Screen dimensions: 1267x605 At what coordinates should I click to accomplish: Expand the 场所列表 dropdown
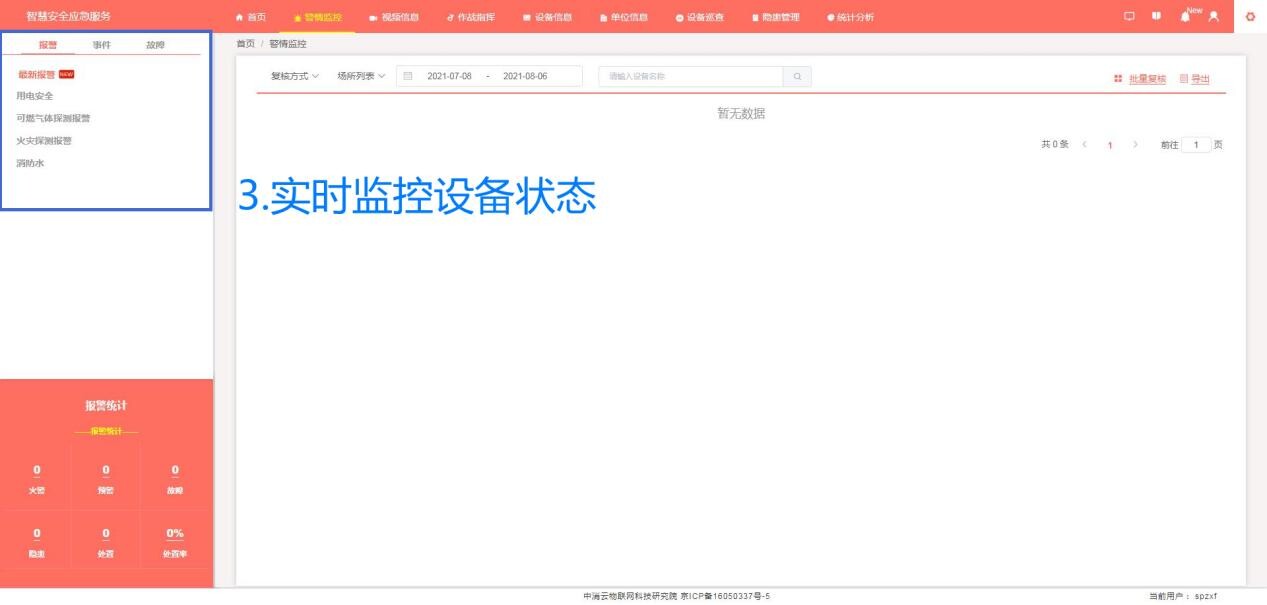361,77
